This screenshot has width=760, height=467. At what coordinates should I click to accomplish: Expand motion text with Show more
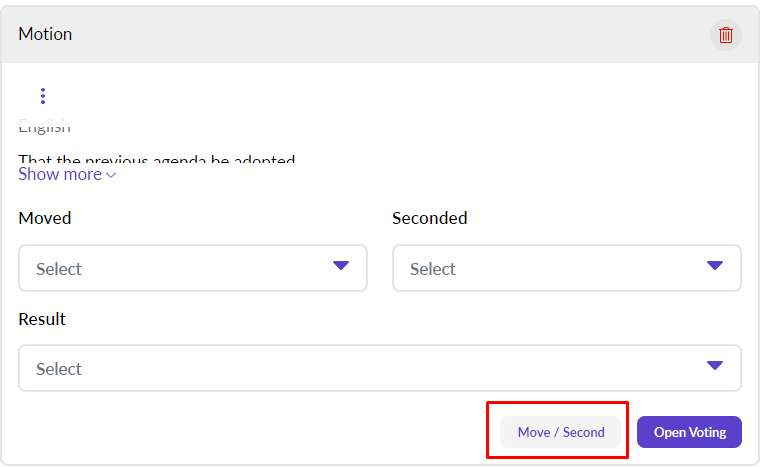click(x=60, y=174)
